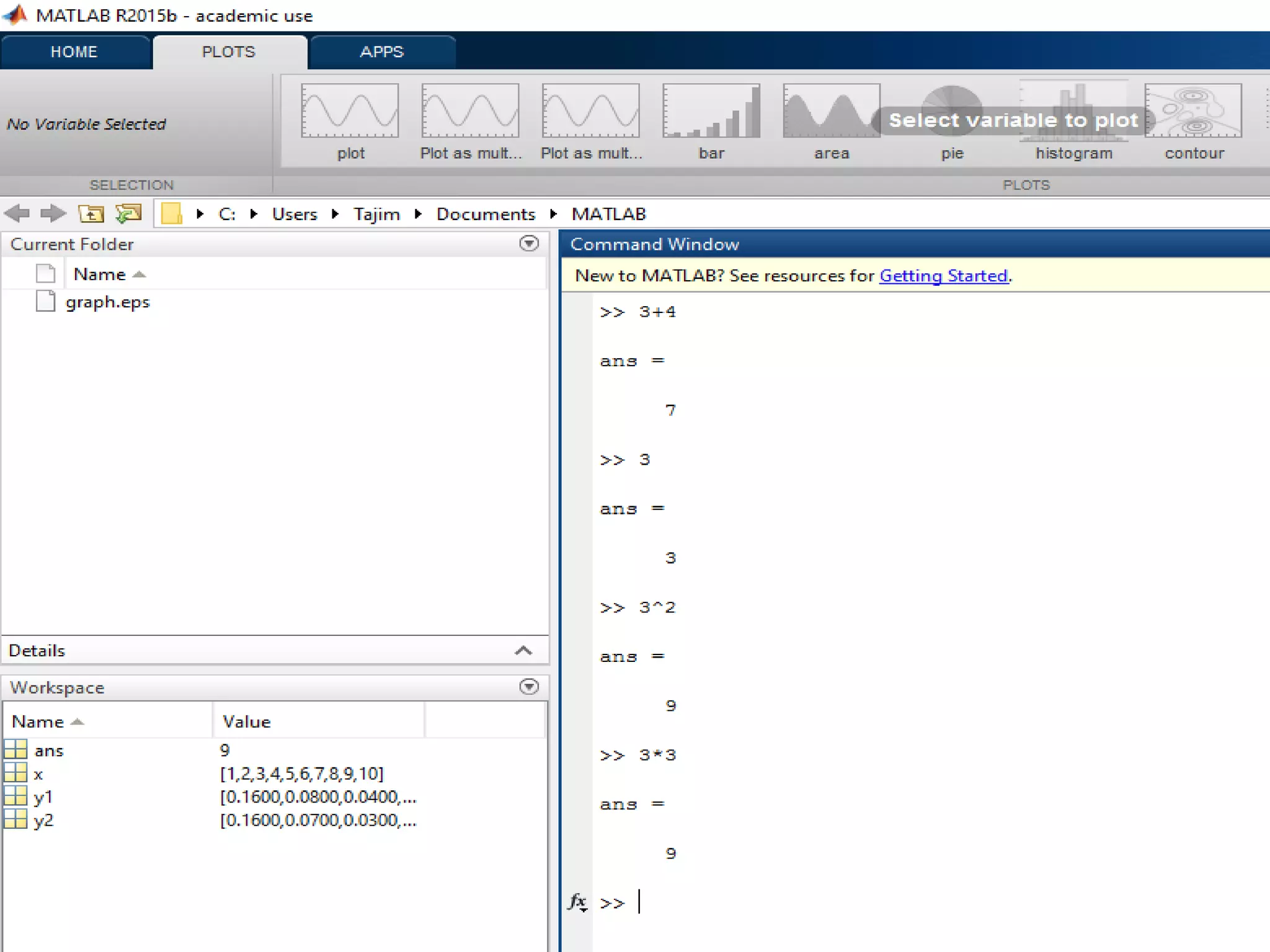Click the file type column icon header

tap(45, 273)
